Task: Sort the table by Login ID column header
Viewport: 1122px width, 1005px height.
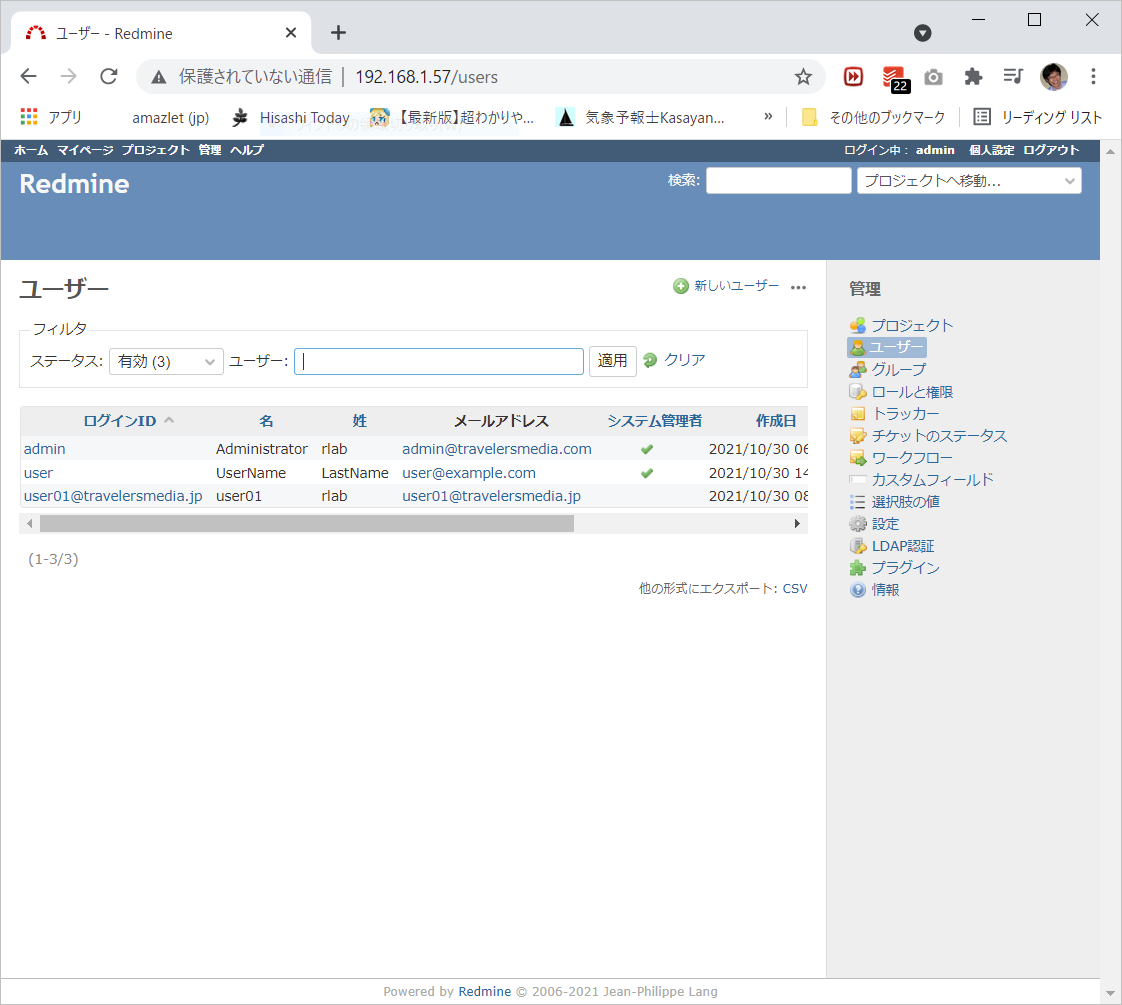Action: tap(120, 421)
